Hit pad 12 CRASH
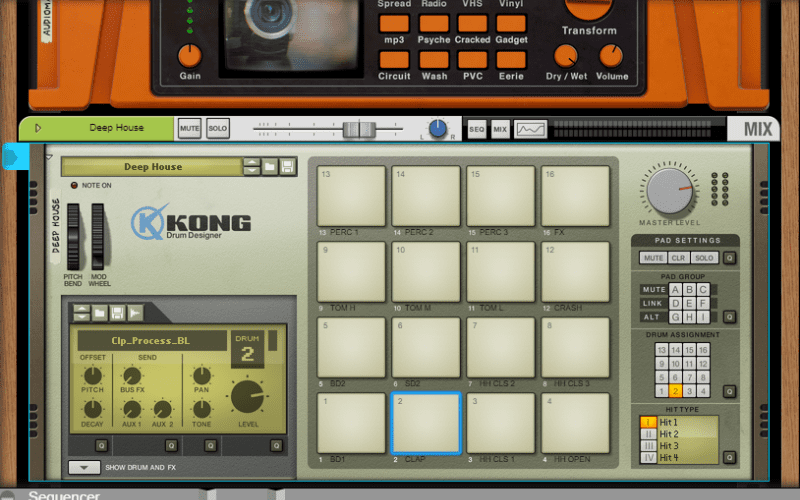This screenshot has height=500, width=800. pos(576,272)
